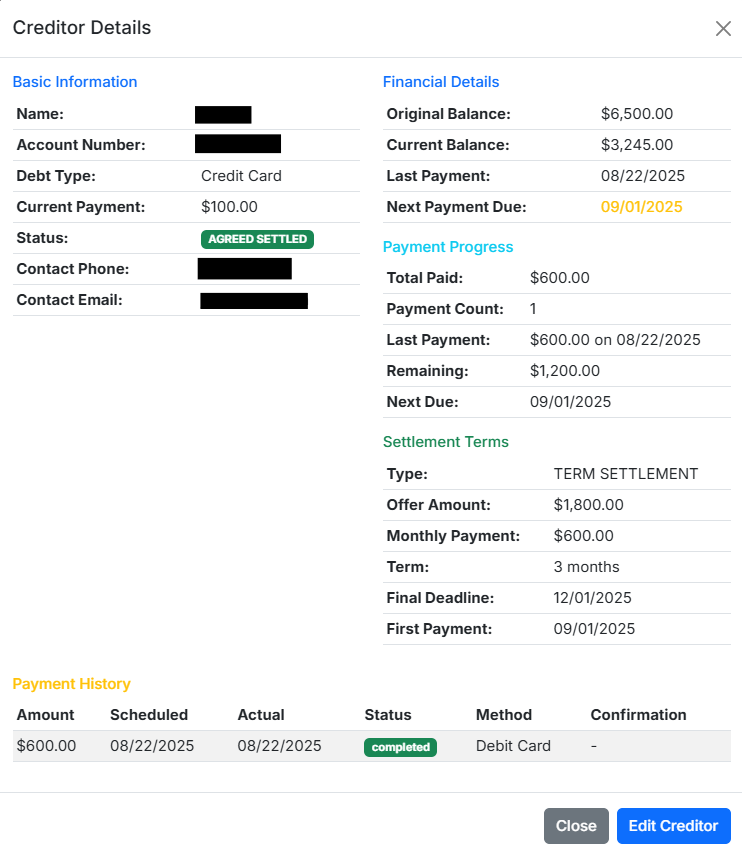Viewport: 742px width, 848px height.
Task: Click the completed status badge in Payment History
Action: [400, 747]
